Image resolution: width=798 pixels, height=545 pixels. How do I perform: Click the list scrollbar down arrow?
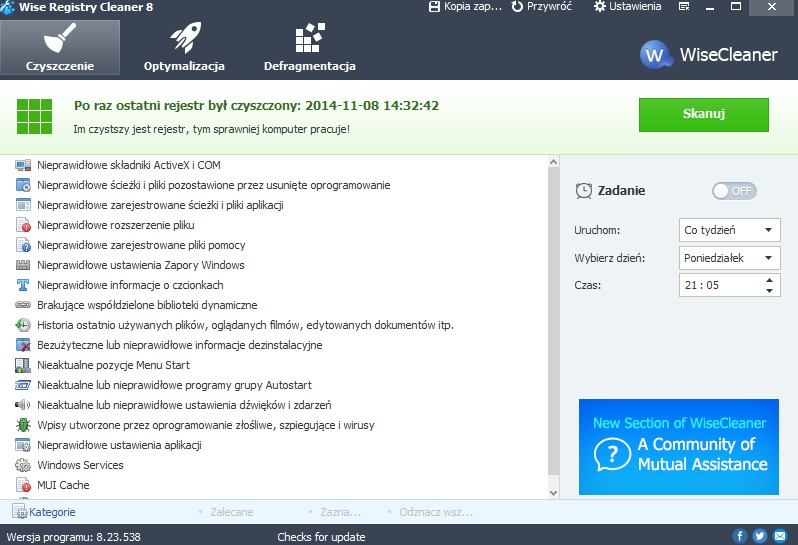[553, 493]
